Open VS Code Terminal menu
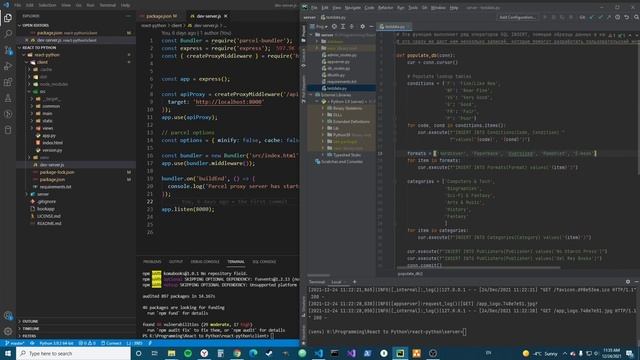Screen dimensions: 640x360 108,5
